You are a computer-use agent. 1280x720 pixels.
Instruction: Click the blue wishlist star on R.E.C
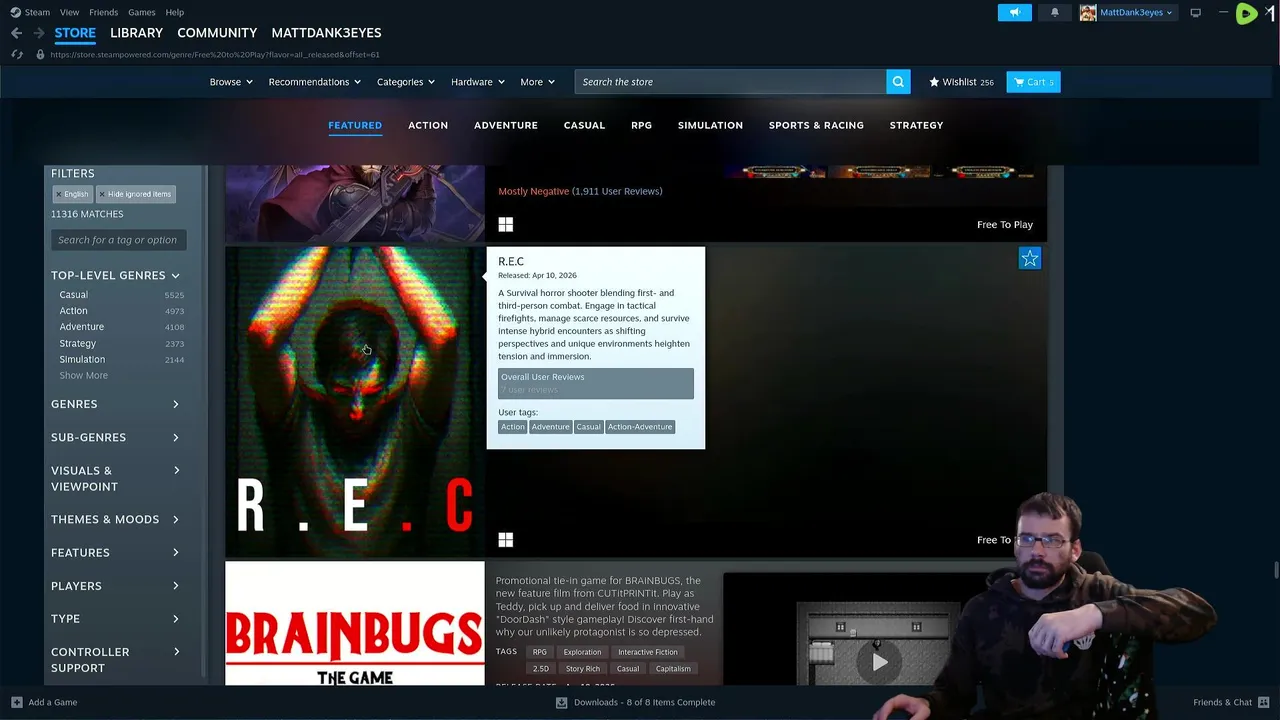pyautogui.click(x=1030, y=259)
